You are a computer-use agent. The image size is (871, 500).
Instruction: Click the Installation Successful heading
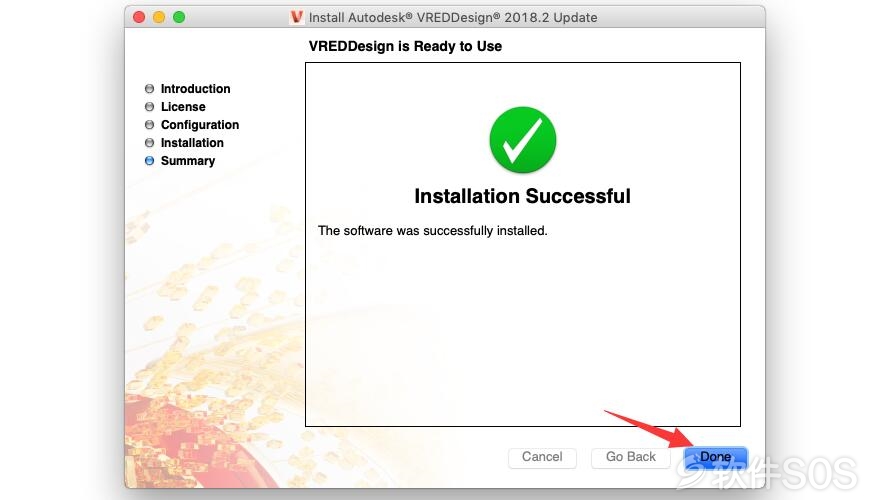tap(523, 196)
